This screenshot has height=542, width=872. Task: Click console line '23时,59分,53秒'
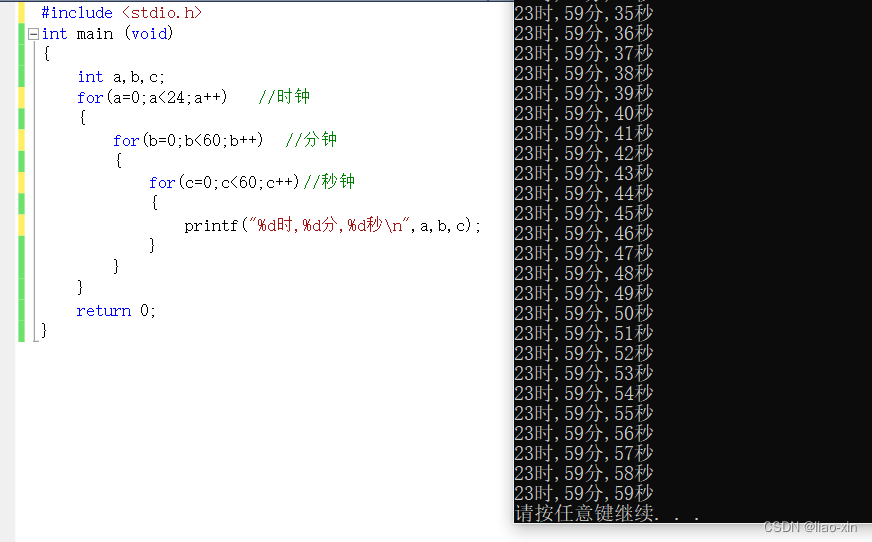tap(583, 374)
